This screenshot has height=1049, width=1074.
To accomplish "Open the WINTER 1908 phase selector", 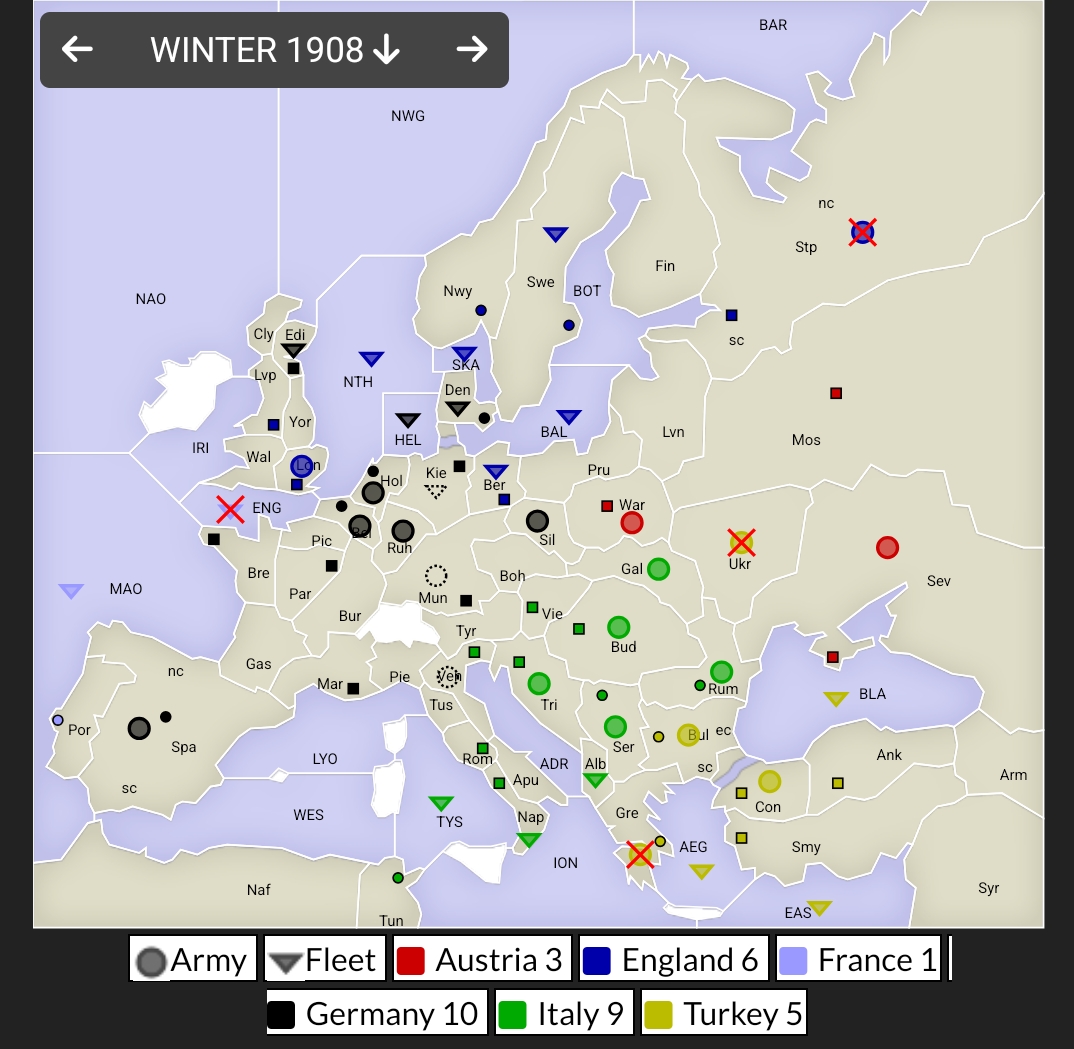I will tap(274, 50).
